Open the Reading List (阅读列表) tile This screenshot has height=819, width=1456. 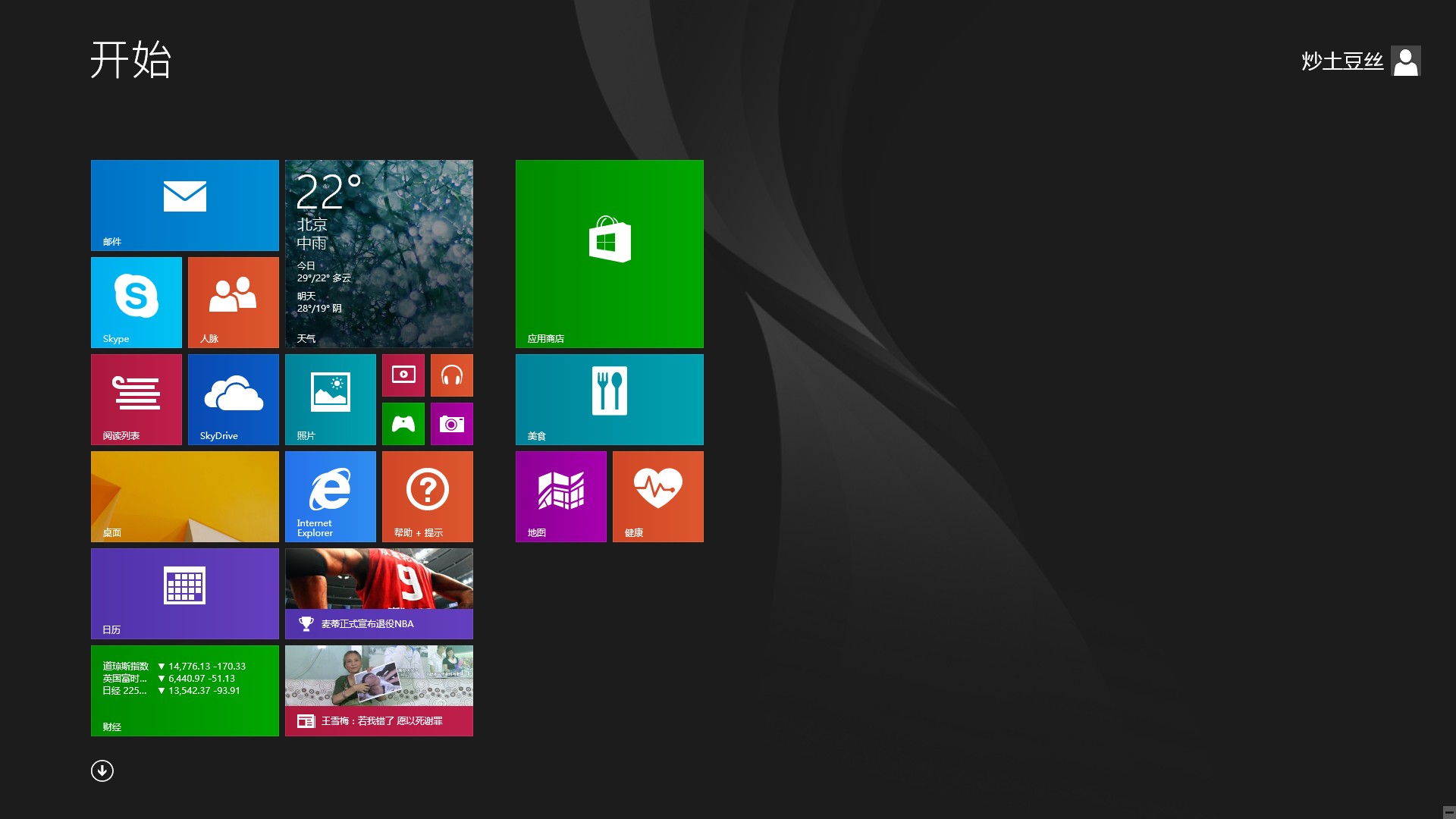pyautogui.click(x=136, y=399)
